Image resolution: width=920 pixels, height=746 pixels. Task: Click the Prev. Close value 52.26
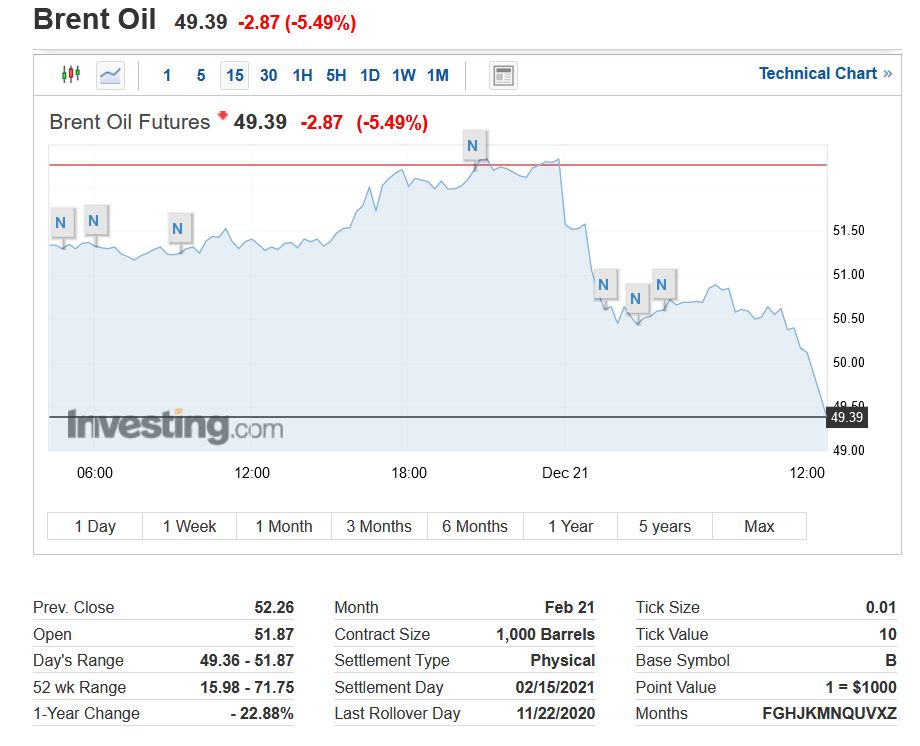(274, 607)
